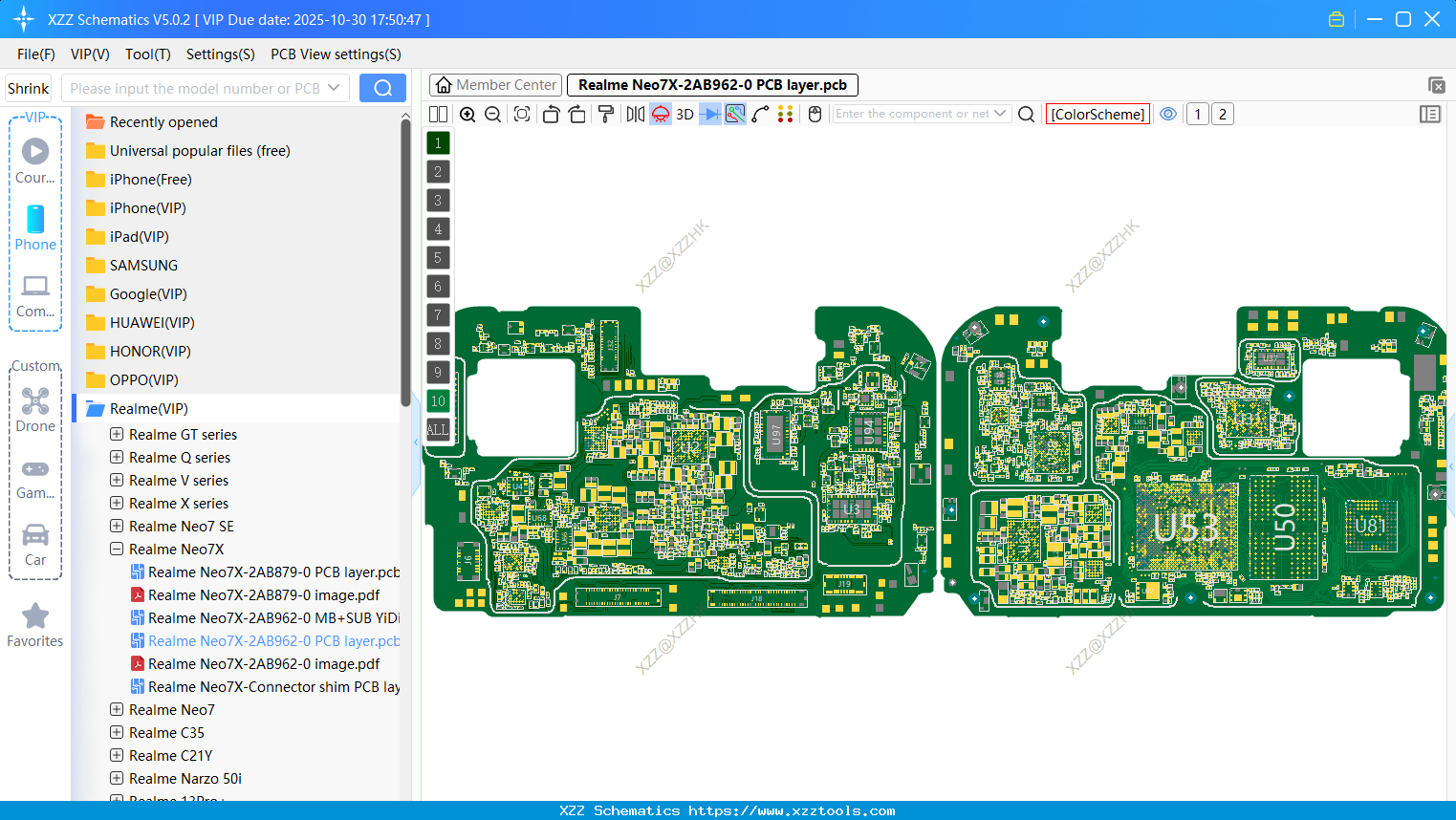Screen dimensions: 1456x820
Task: Click the mouse settings icon
Action: 815,115
